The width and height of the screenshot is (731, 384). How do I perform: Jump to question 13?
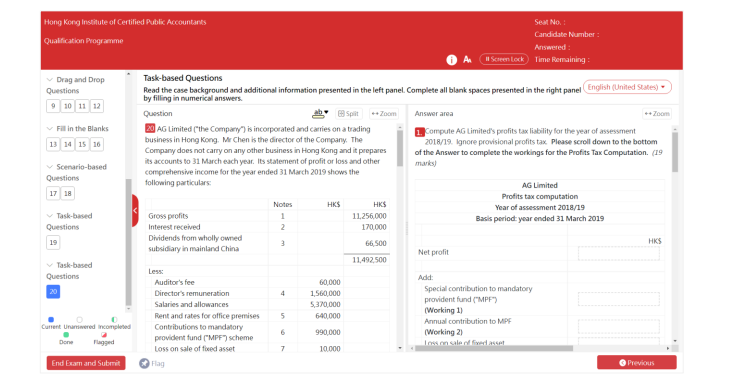[53, 144]
